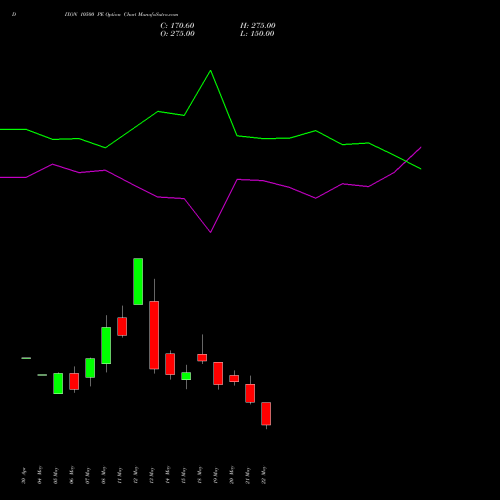Select the 15 May date label

click(x=184, y=475)
